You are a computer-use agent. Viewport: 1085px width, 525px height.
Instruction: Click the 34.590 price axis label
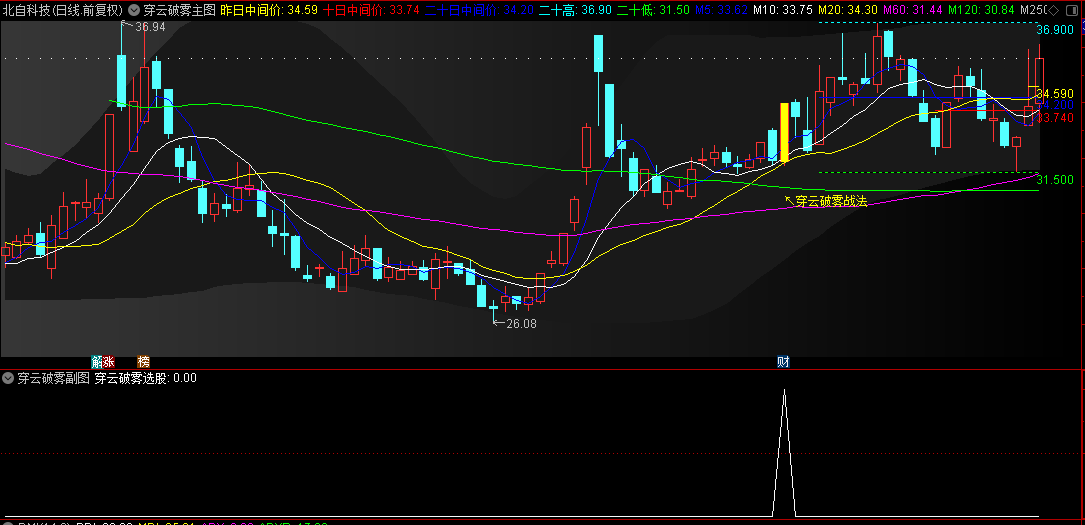[1055, 93]
